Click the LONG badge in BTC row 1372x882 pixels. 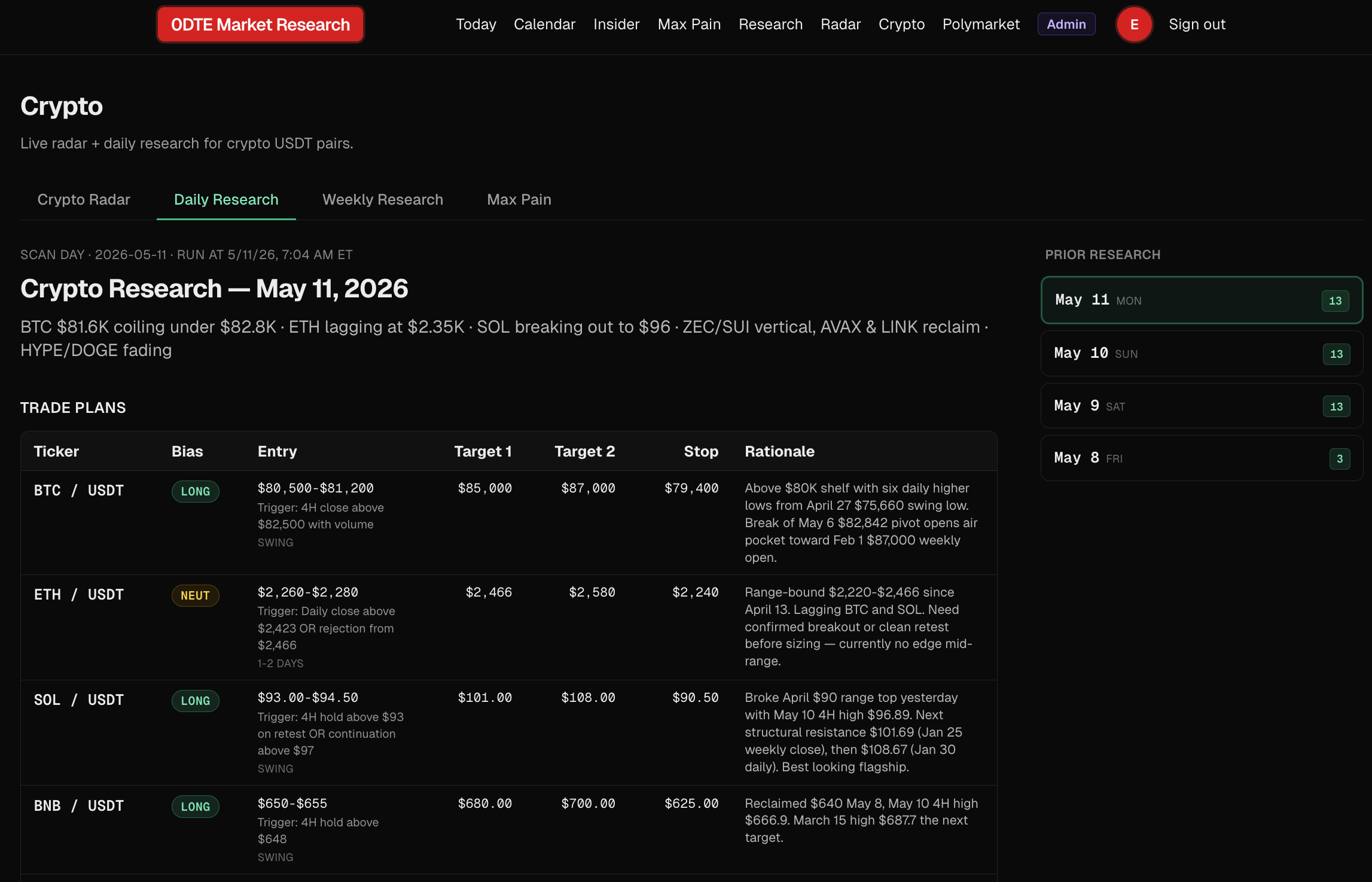coord(196,492)
